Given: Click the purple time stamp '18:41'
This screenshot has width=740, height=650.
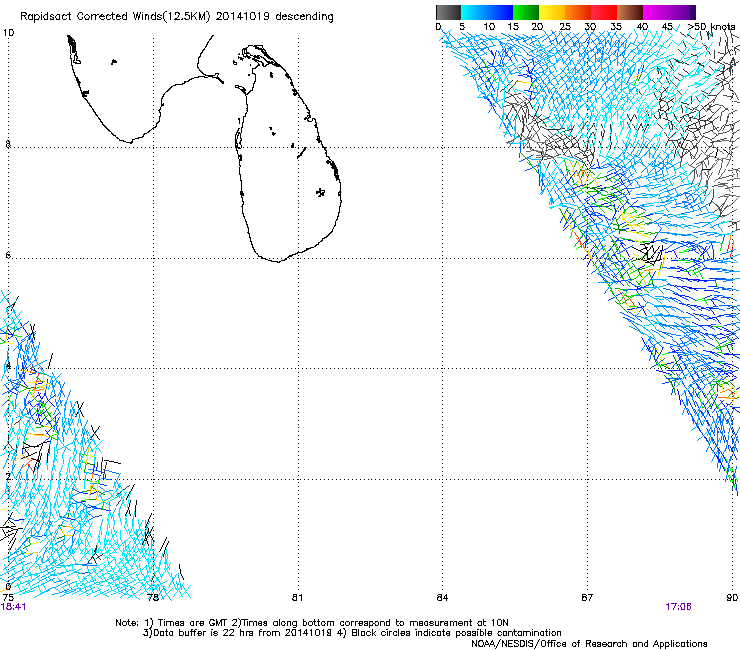Looking at the screenshot, I should [14, 607].
